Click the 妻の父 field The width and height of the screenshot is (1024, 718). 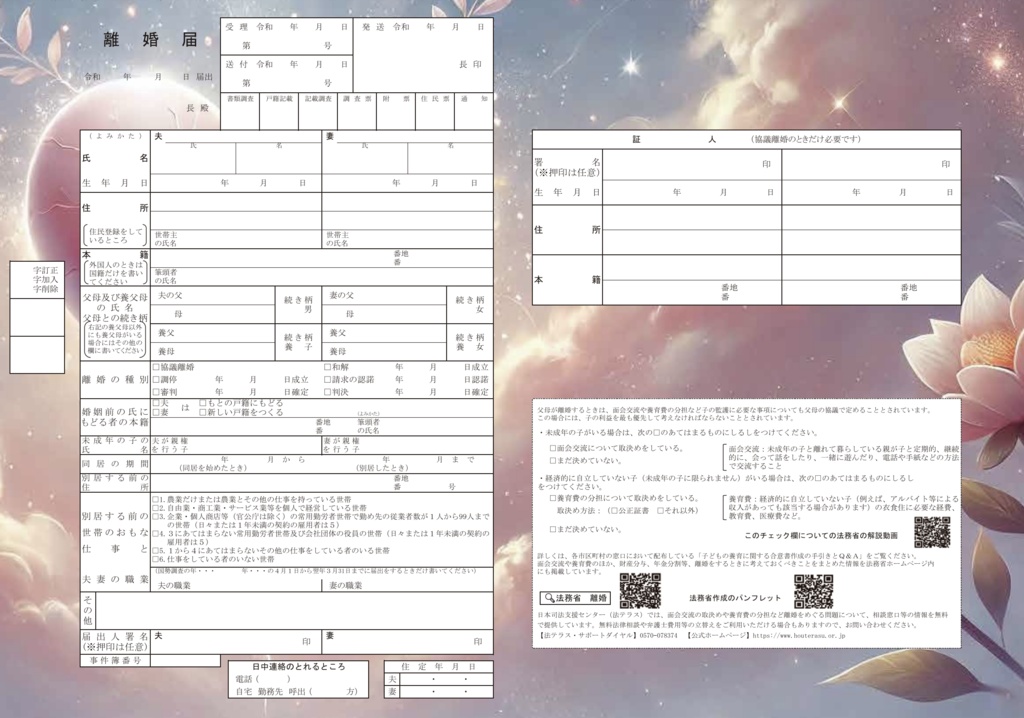coord(385,296)
